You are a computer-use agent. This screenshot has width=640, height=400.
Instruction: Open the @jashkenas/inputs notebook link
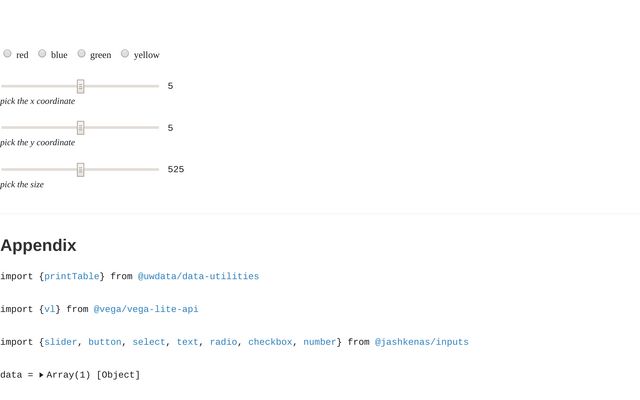click(x=422, y=342)
